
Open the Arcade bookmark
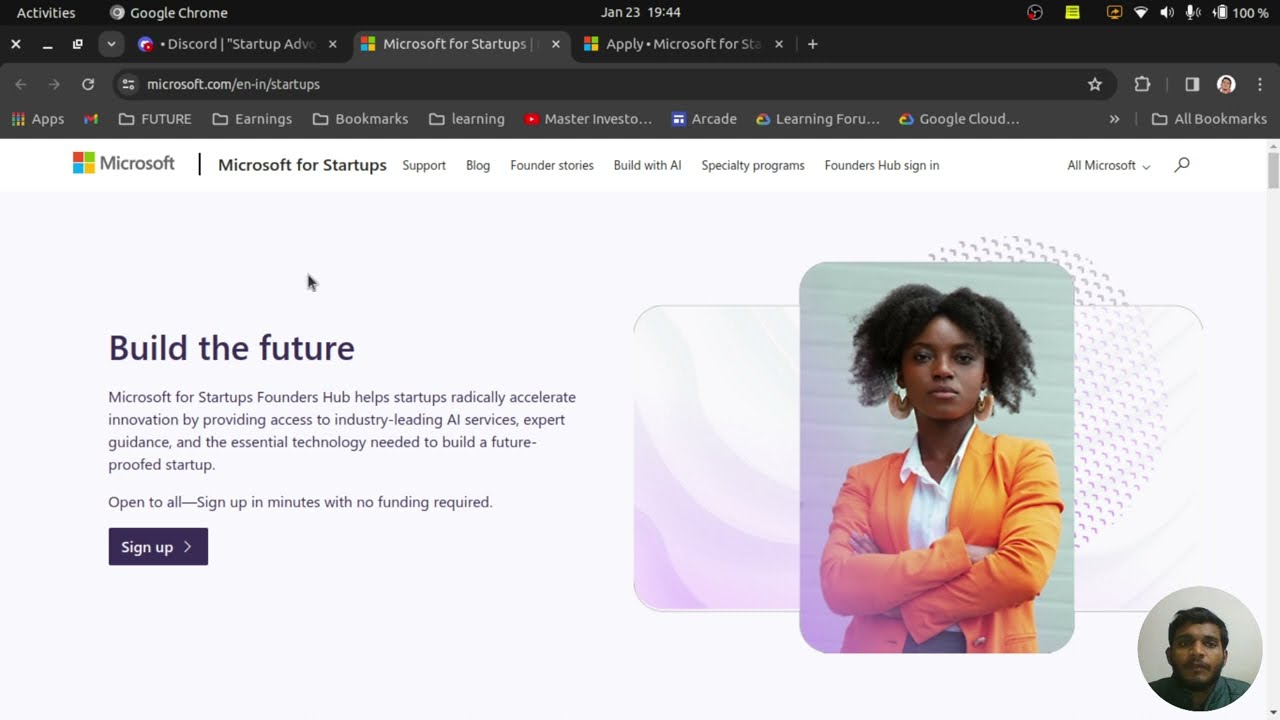(x=704, y=119)
